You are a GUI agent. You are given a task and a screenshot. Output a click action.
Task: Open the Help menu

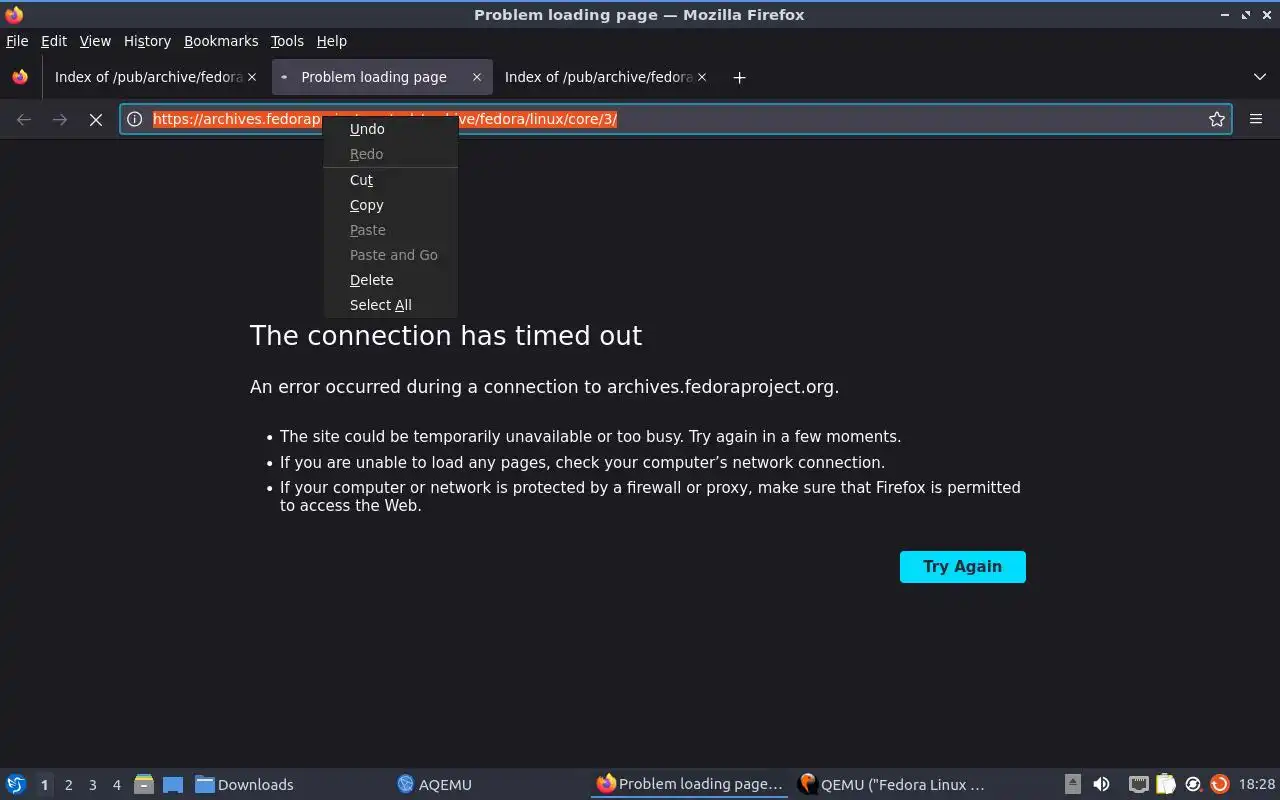(332, 41)
